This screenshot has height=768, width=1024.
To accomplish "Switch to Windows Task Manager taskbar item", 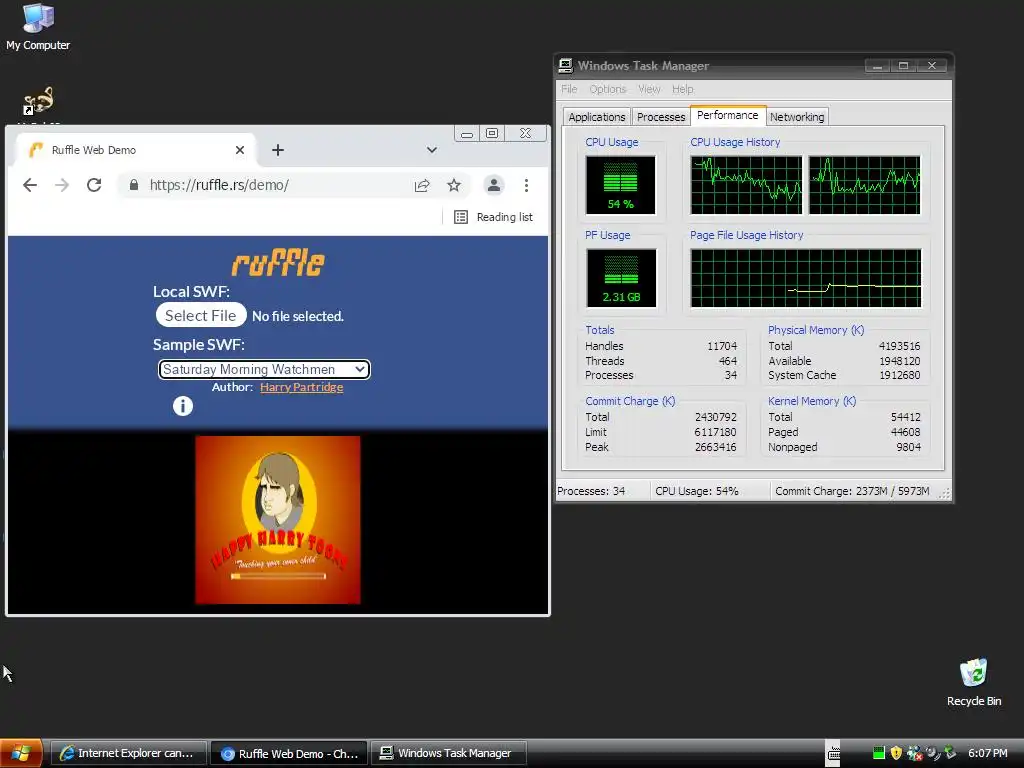I will [449, 754].
